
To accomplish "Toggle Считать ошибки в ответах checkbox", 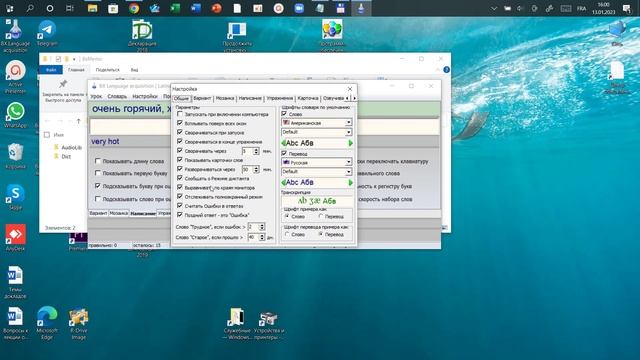I will point(180,206).
